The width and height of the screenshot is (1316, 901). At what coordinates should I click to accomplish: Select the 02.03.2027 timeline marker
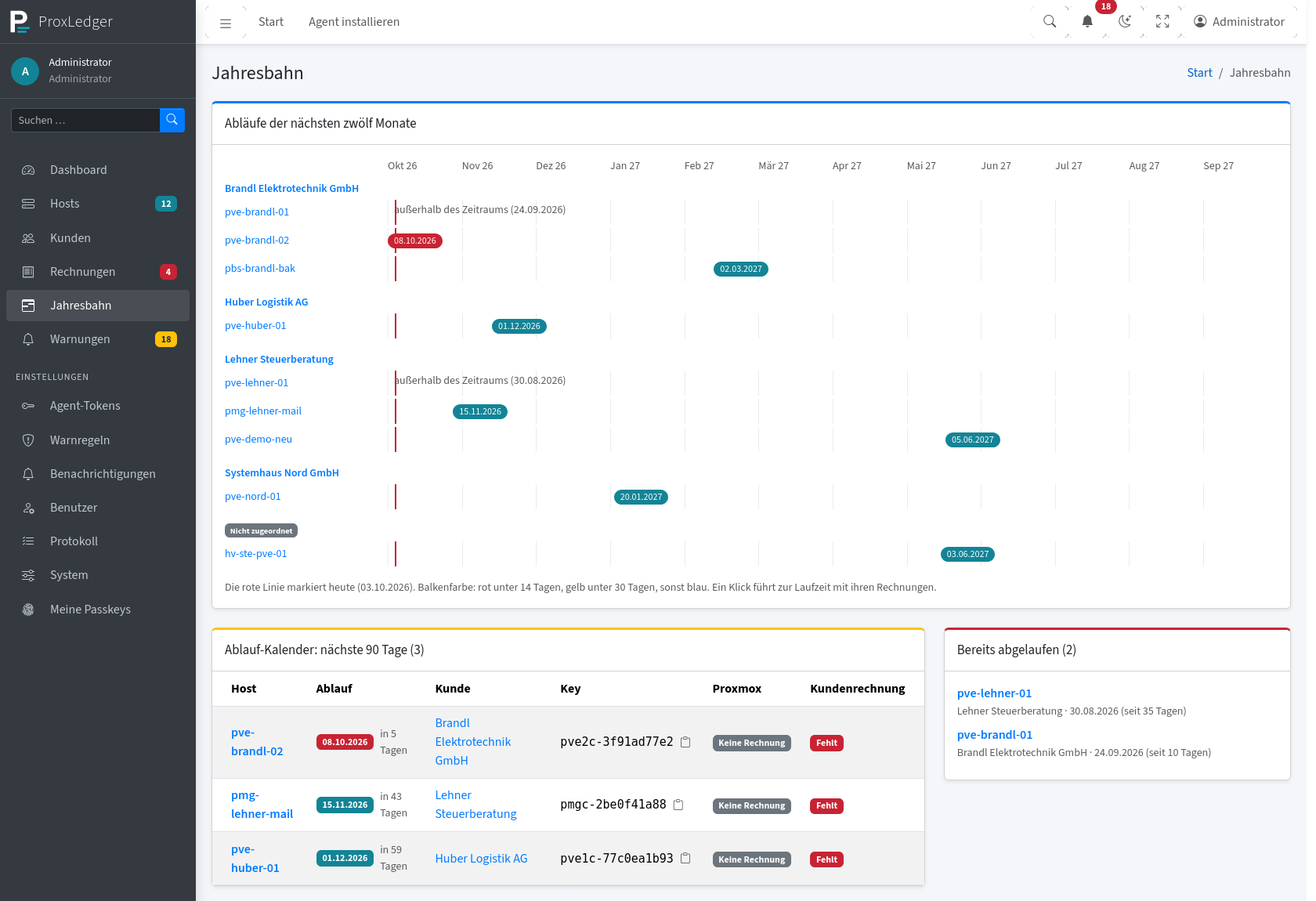(741, 269)
